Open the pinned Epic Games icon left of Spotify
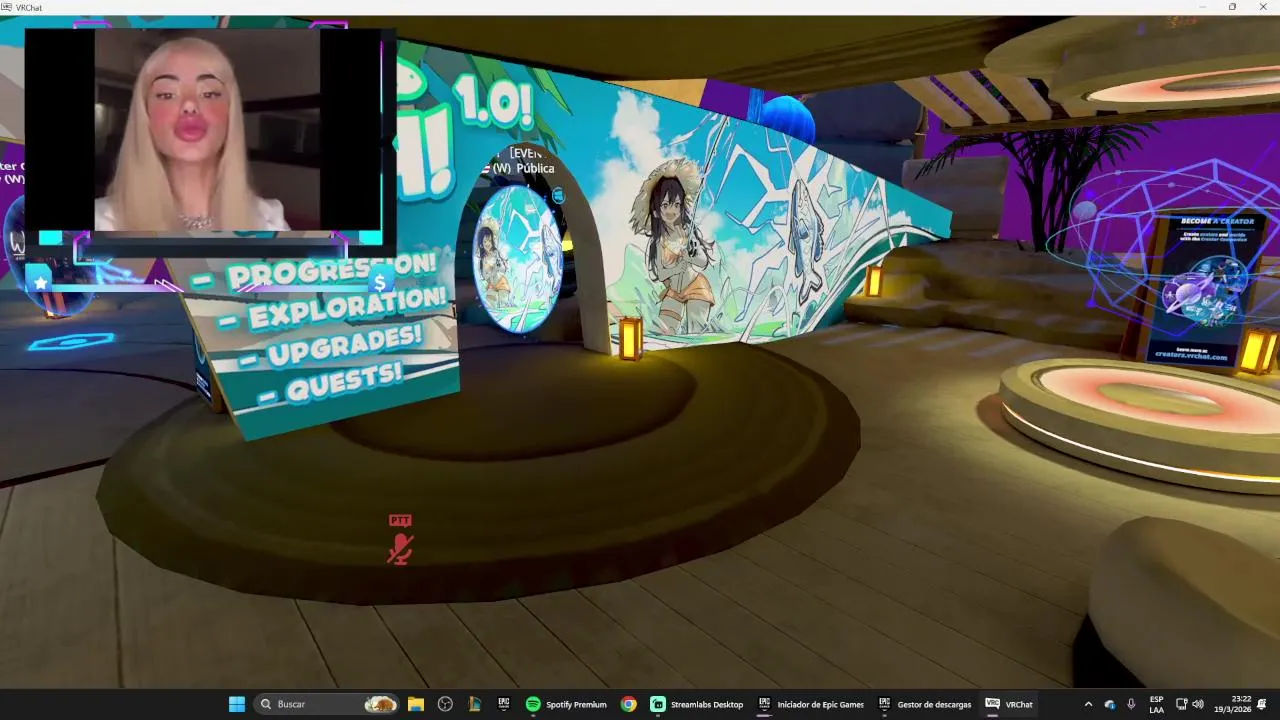The height and width of the screenshot is (720, 1280). coord(504,704)
